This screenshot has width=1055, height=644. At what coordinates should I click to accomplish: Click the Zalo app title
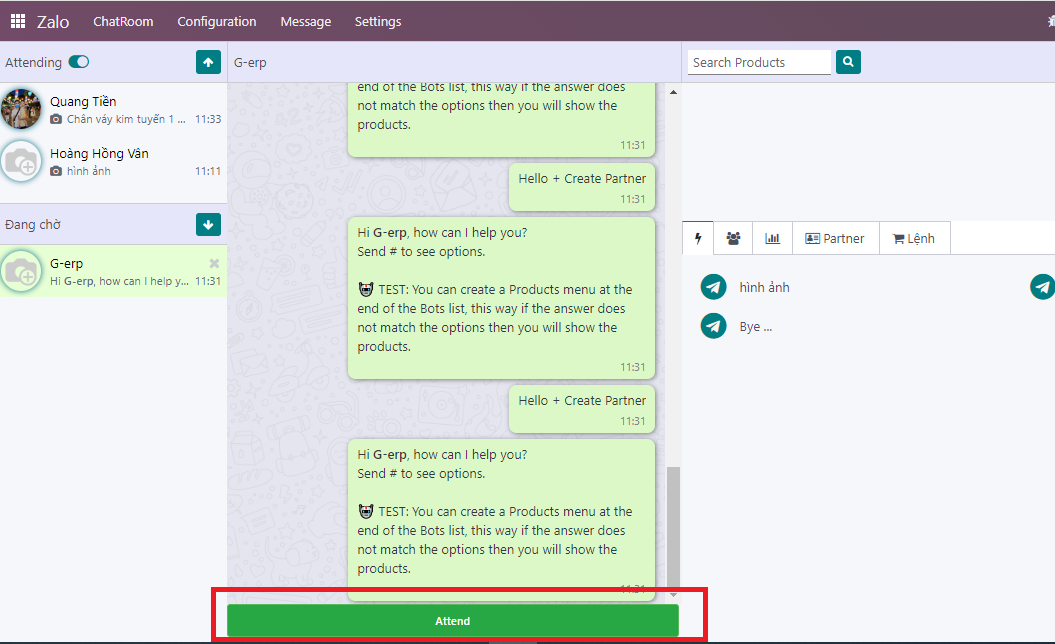53,22
